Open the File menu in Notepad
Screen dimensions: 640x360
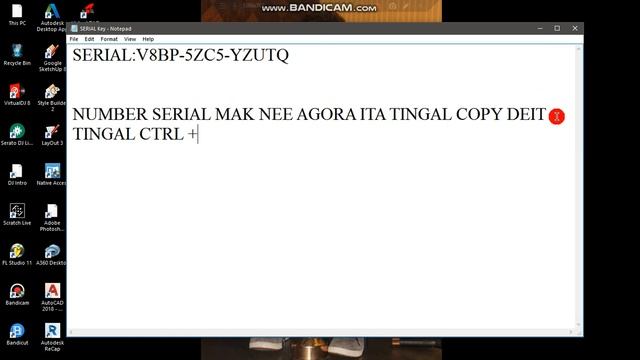pos(74,39)
